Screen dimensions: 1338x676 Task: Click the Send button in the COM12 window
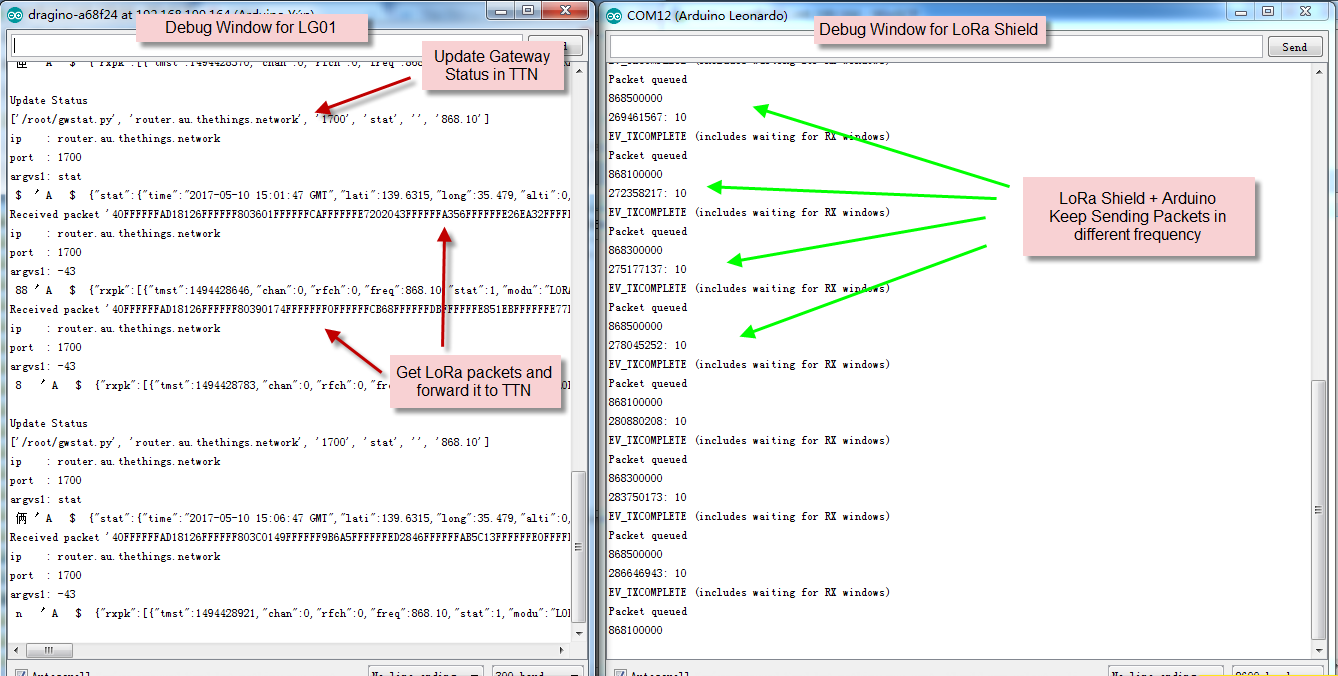[x=1294, y=47]
